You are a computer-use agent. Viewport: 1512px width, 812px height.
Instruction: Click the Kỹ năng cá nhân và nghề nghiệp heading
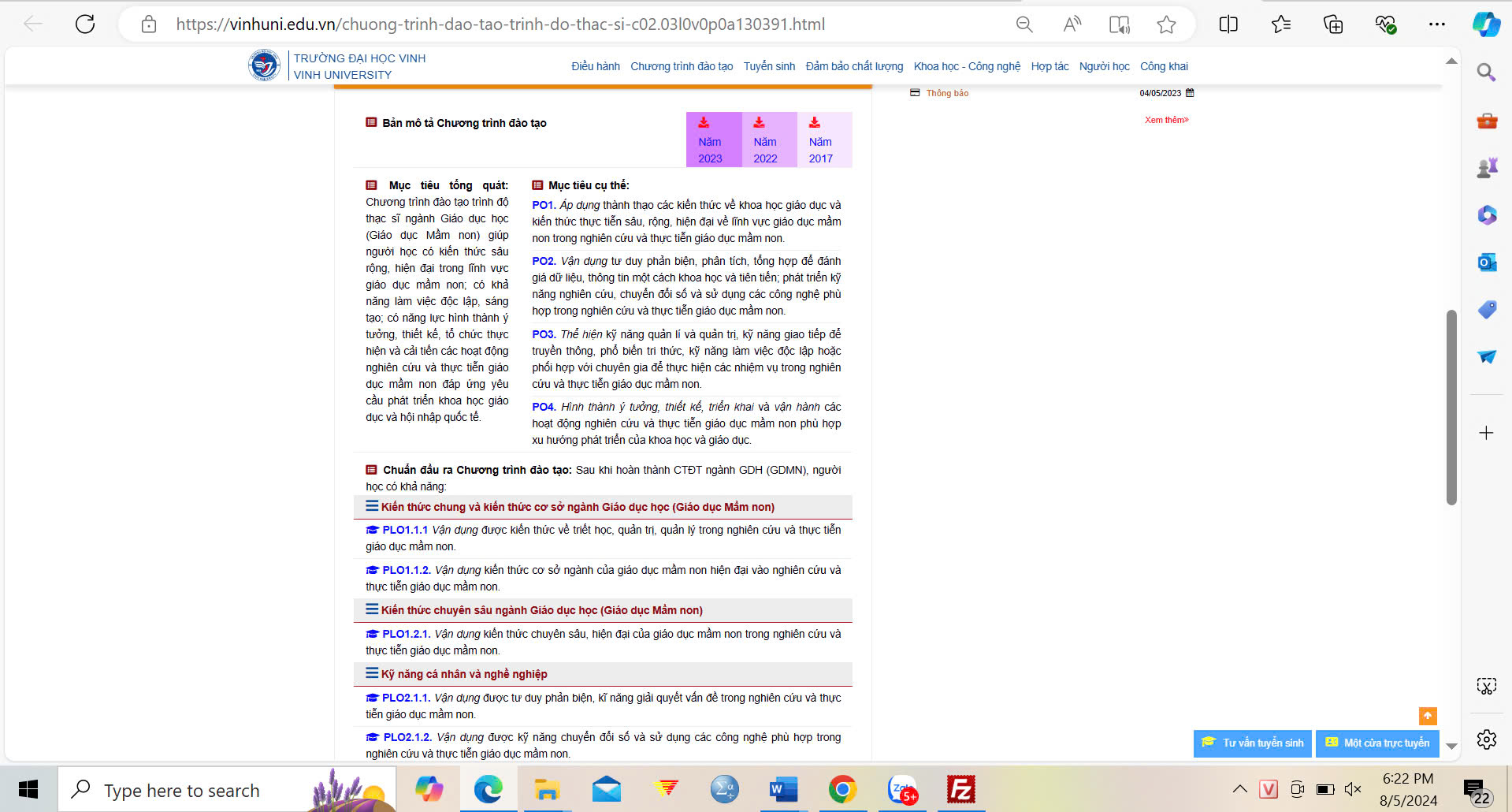coord(464,674)
